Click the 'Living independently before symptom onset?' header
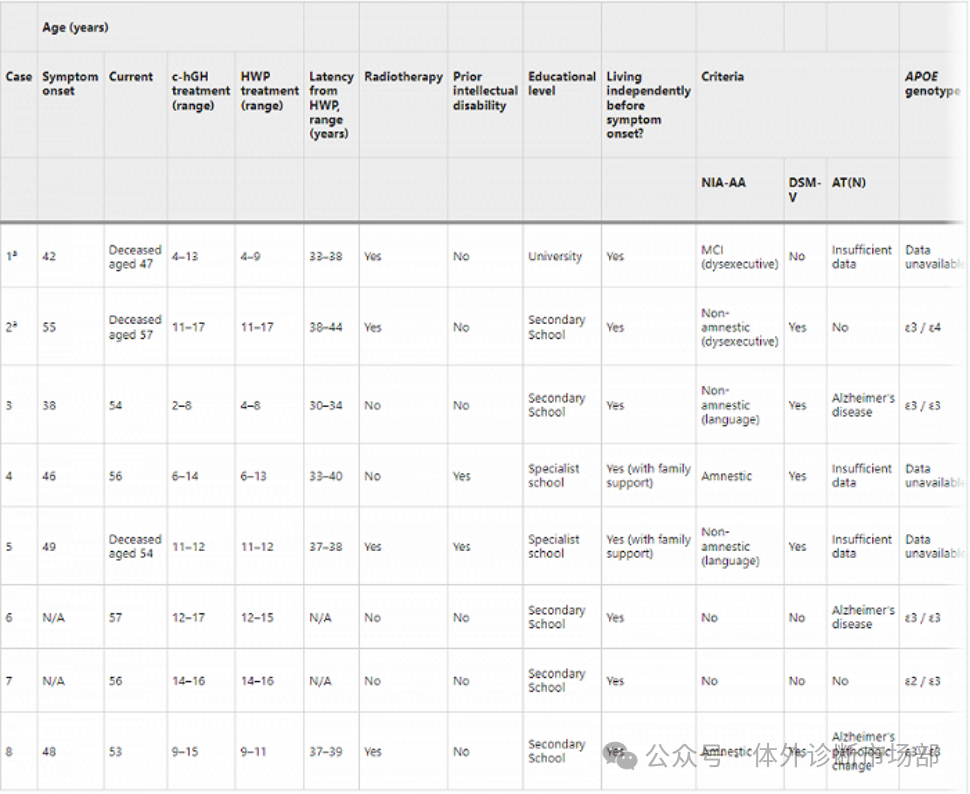Viewport: 970px width, 794px height. (647, 105)
